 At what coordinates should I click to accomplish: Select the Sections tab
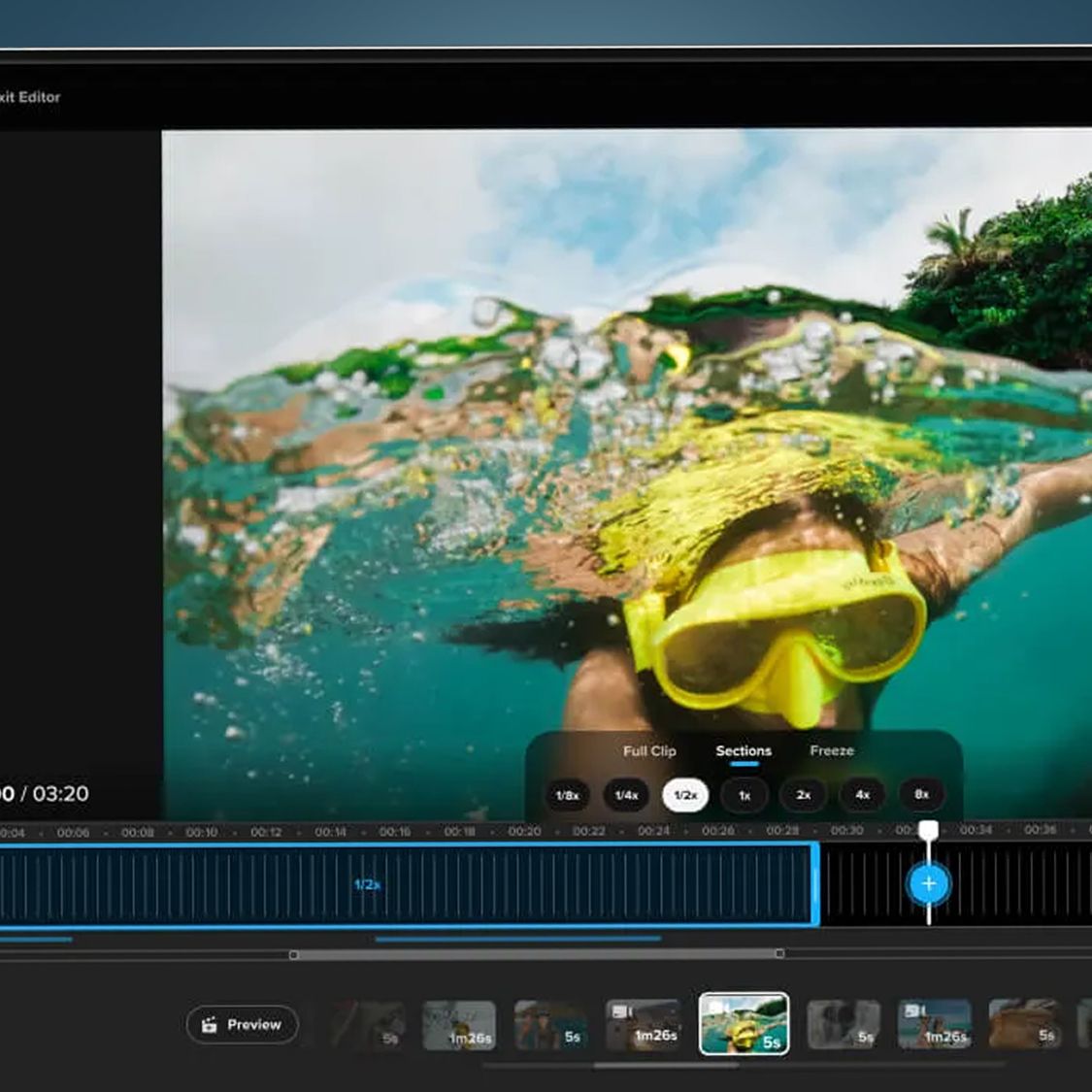pos(744,751)
